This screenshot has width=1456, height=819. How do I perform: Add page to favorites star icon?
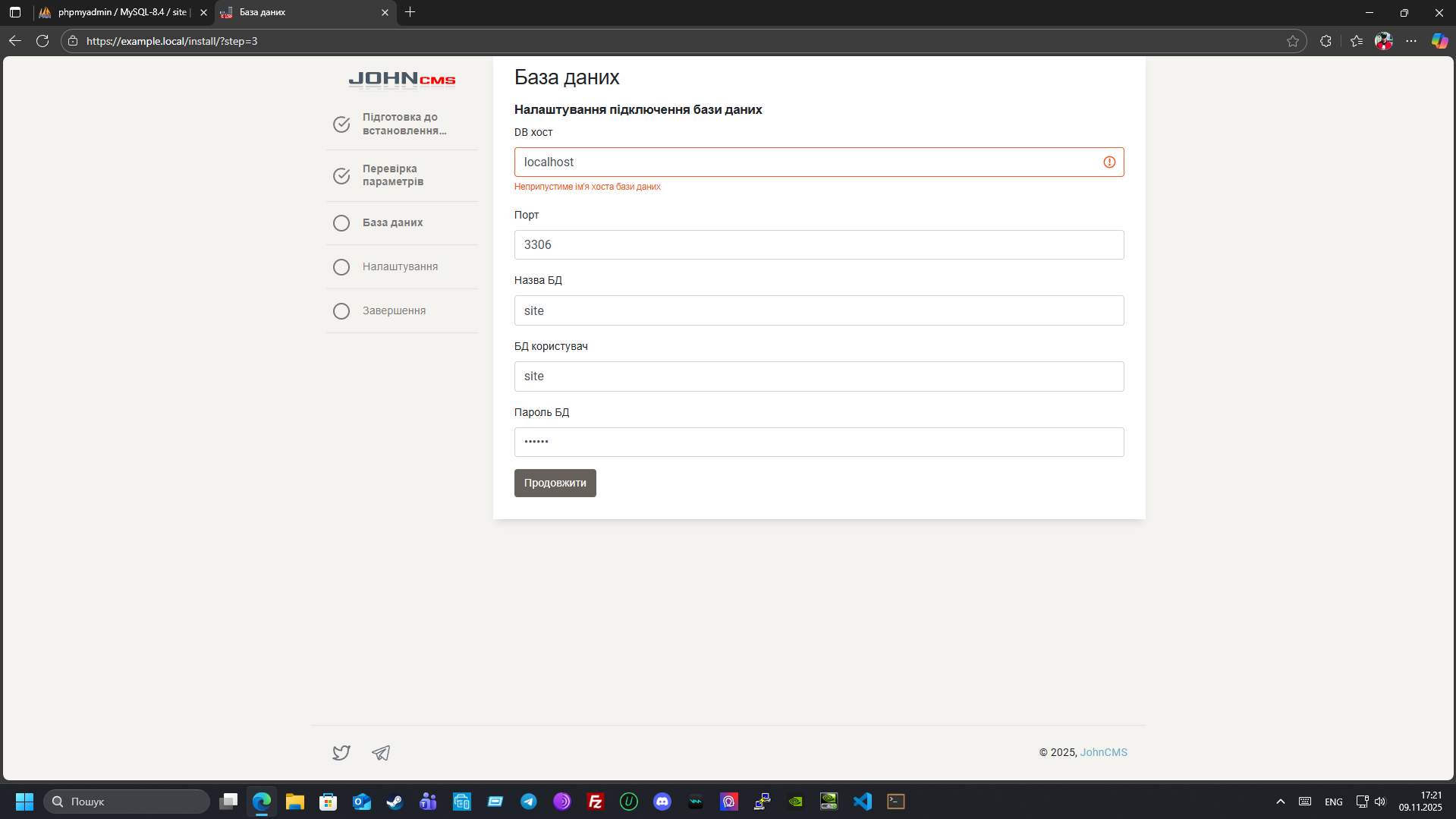(1293, 41)
